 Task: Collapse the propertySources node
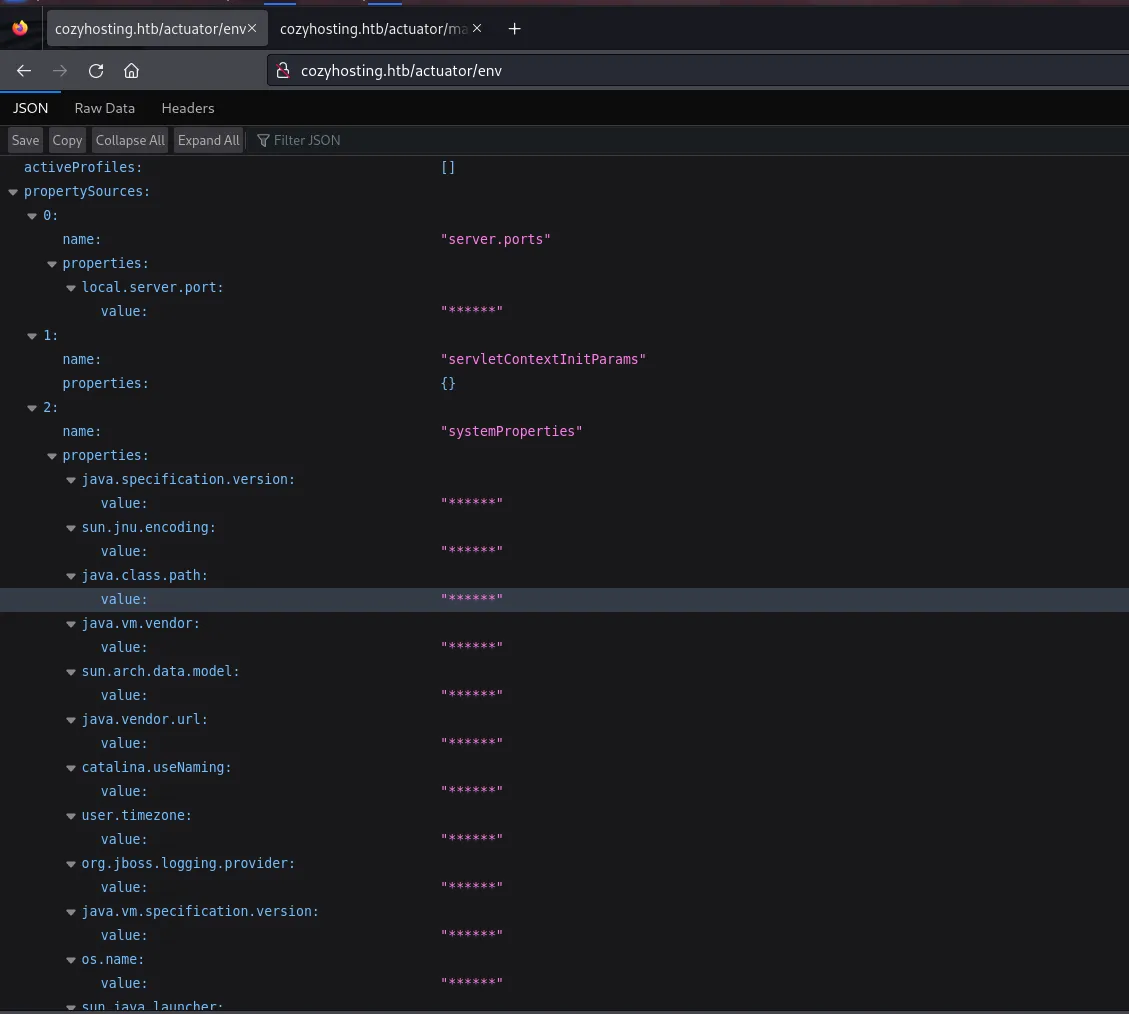pos(13,192)
